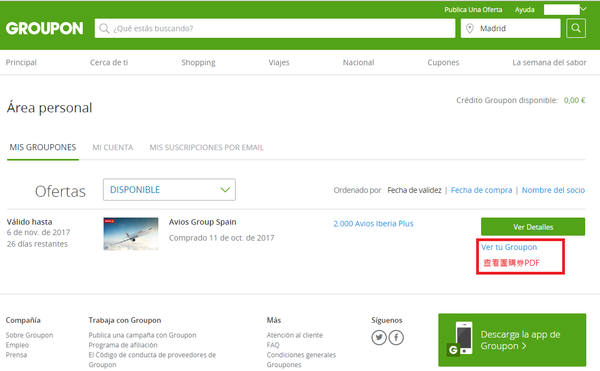The image size is (600, 371).
Task: Open the FAQ footer link
Action: point(273,345)
